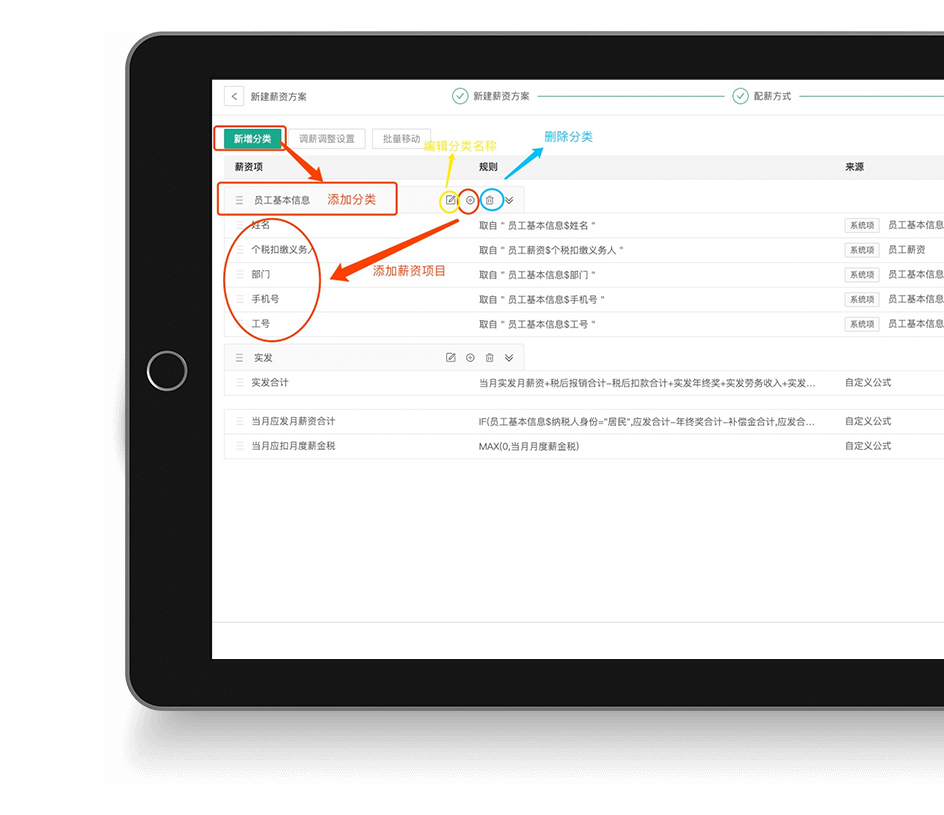Click drag handle of 实发 category
Image resolution: width=944 pixels, height=815 pixels.
(x=239, y=357)
